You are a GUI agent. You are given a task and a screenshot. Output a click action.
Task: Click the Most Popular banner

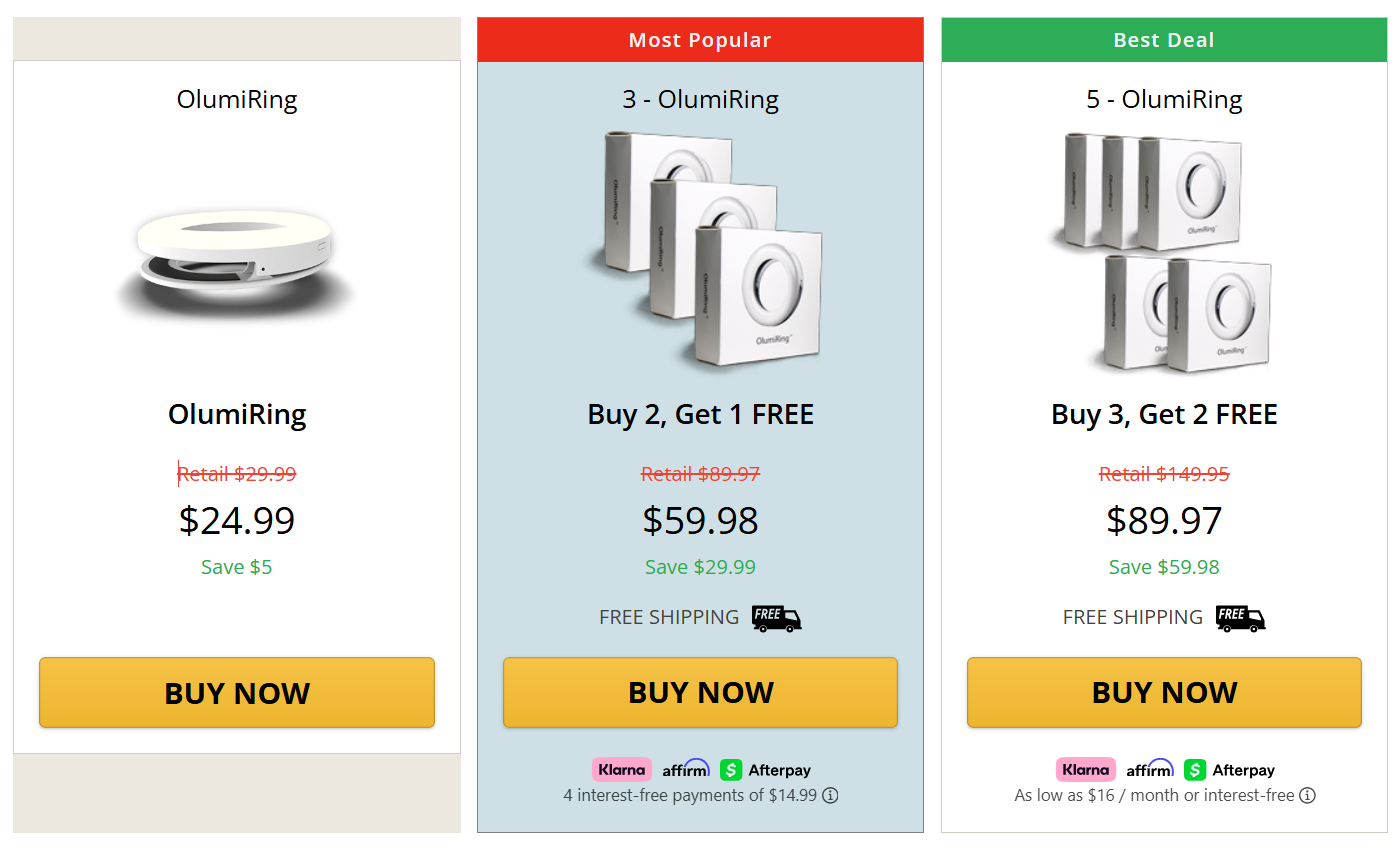[x=700, y=39]
